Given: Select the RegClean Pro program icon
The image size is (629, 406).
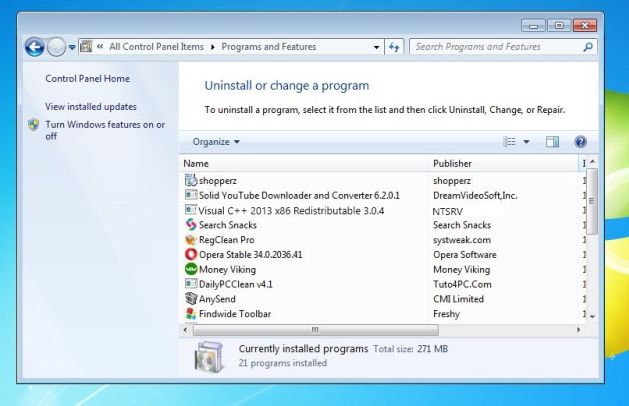Looking at the screenshot, I should click(191, 240).
